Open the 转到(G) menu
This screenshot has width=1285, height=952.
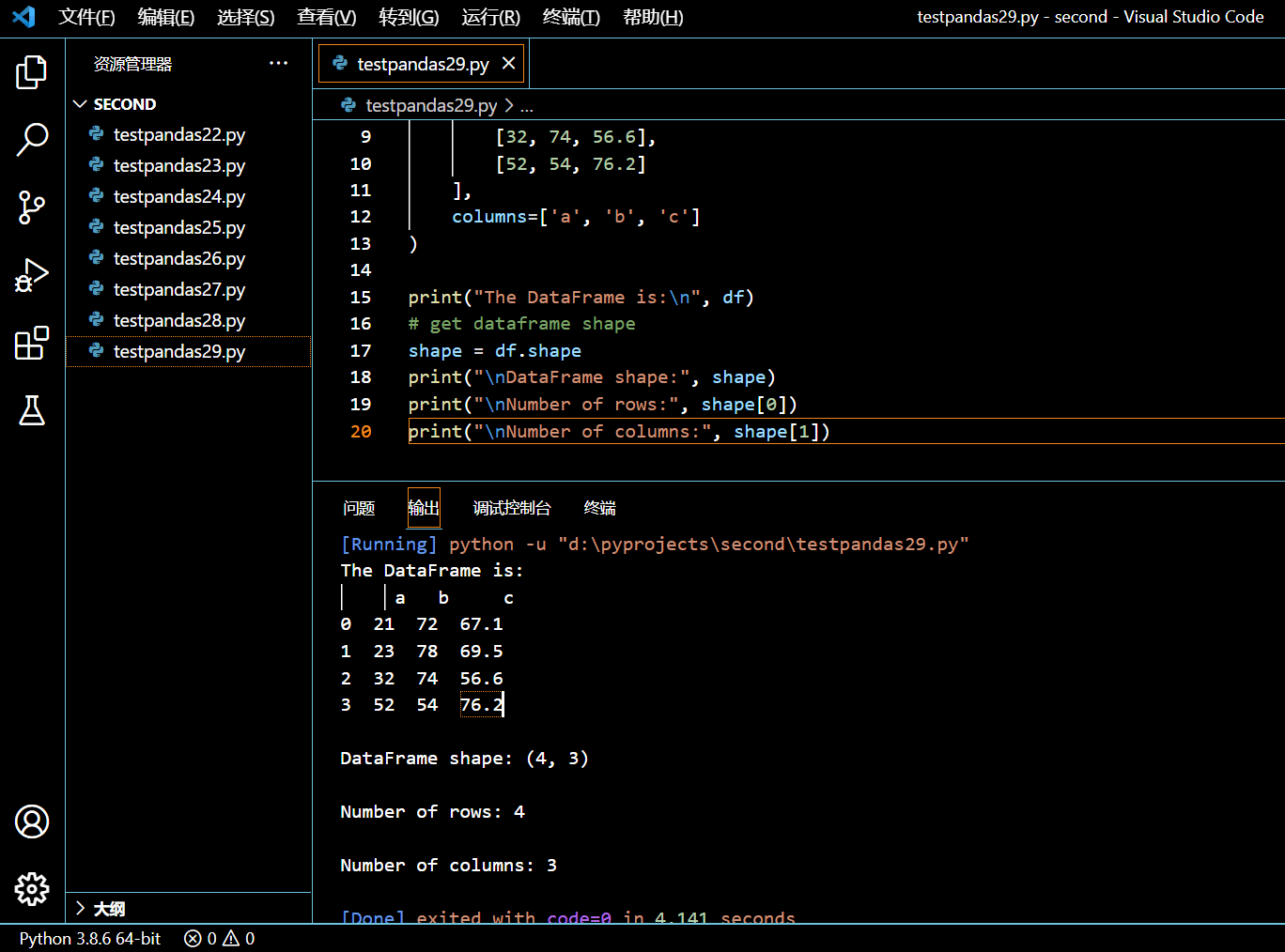409,17
